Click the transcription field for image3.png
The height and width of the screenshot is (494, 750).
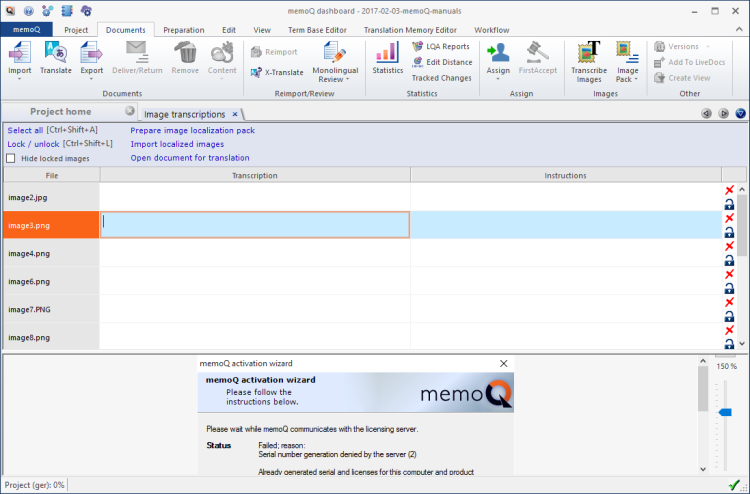255,225
